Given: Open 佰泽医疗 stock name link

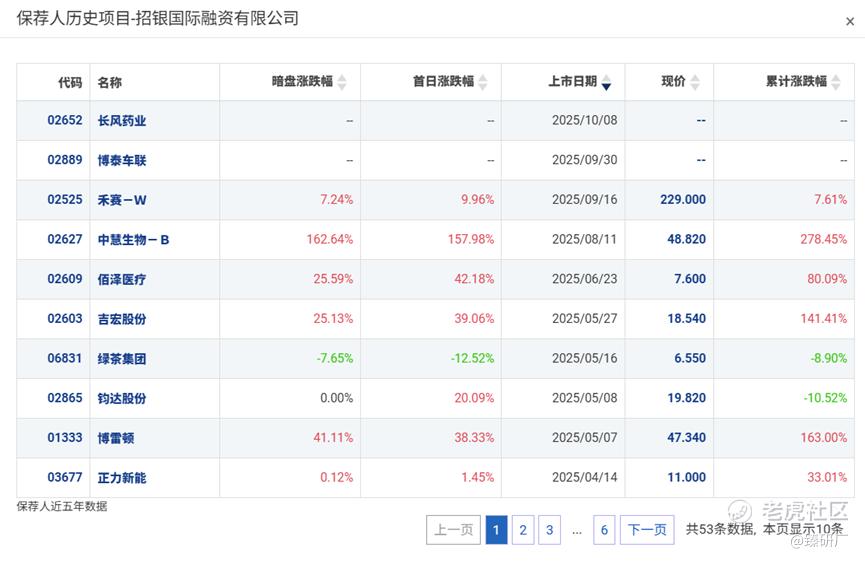Looking at the screenshot, I should point(122,280).
